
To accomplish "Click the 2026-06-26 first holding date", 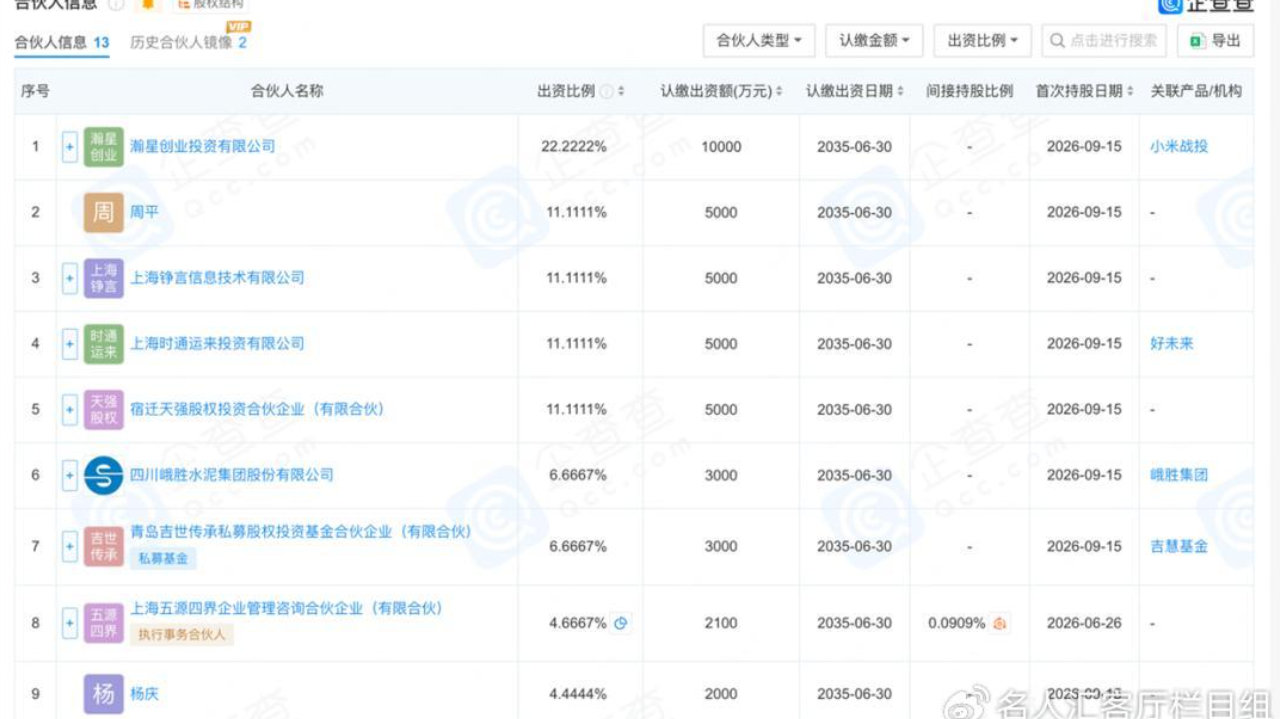I will [1084, 623].
